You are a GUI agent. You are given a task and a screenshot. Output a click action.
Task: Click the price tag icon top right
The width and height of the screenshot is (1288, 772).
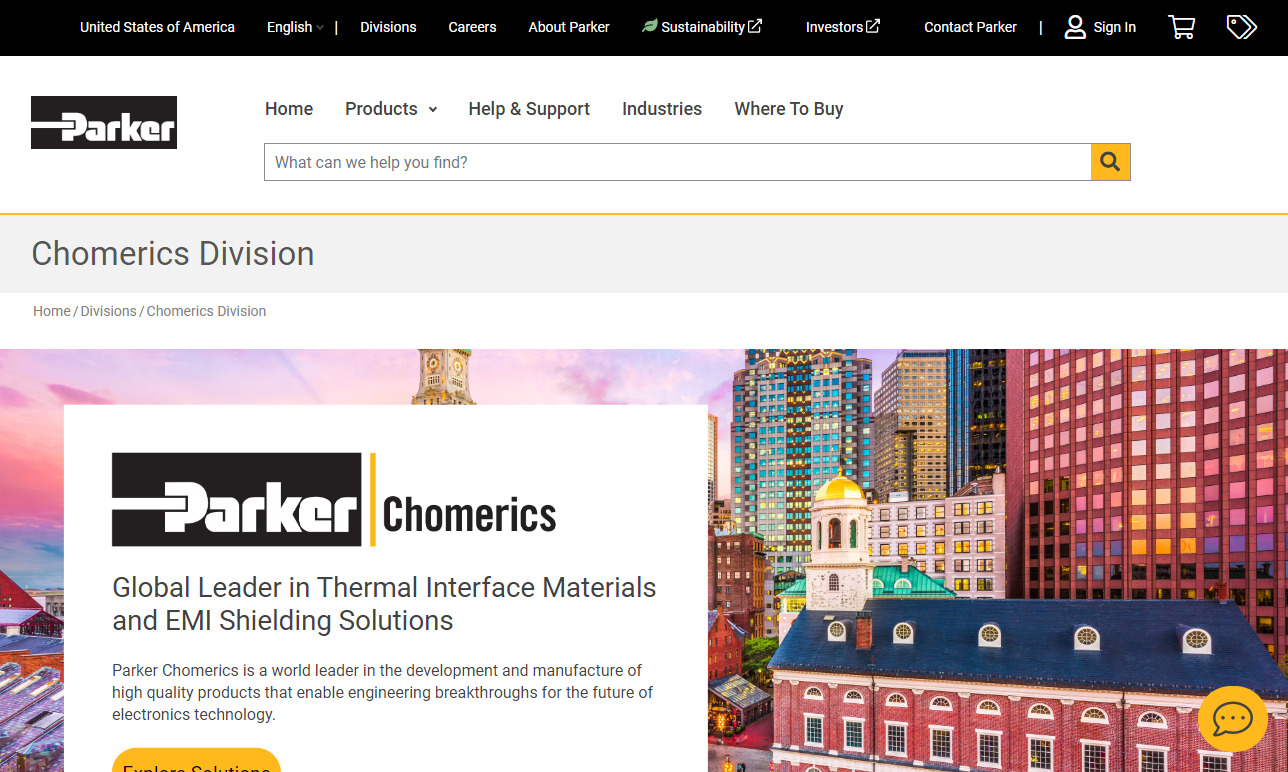1241,27
